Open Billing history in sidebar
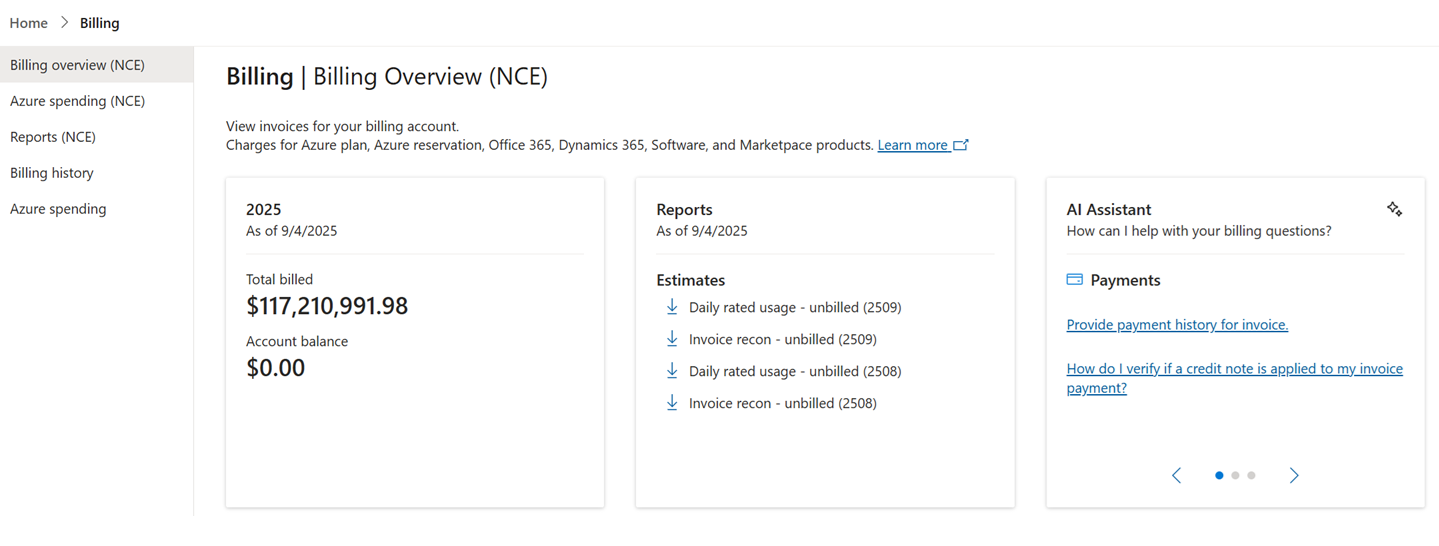The image size is (1439, 546). click(x=52, y=173)
